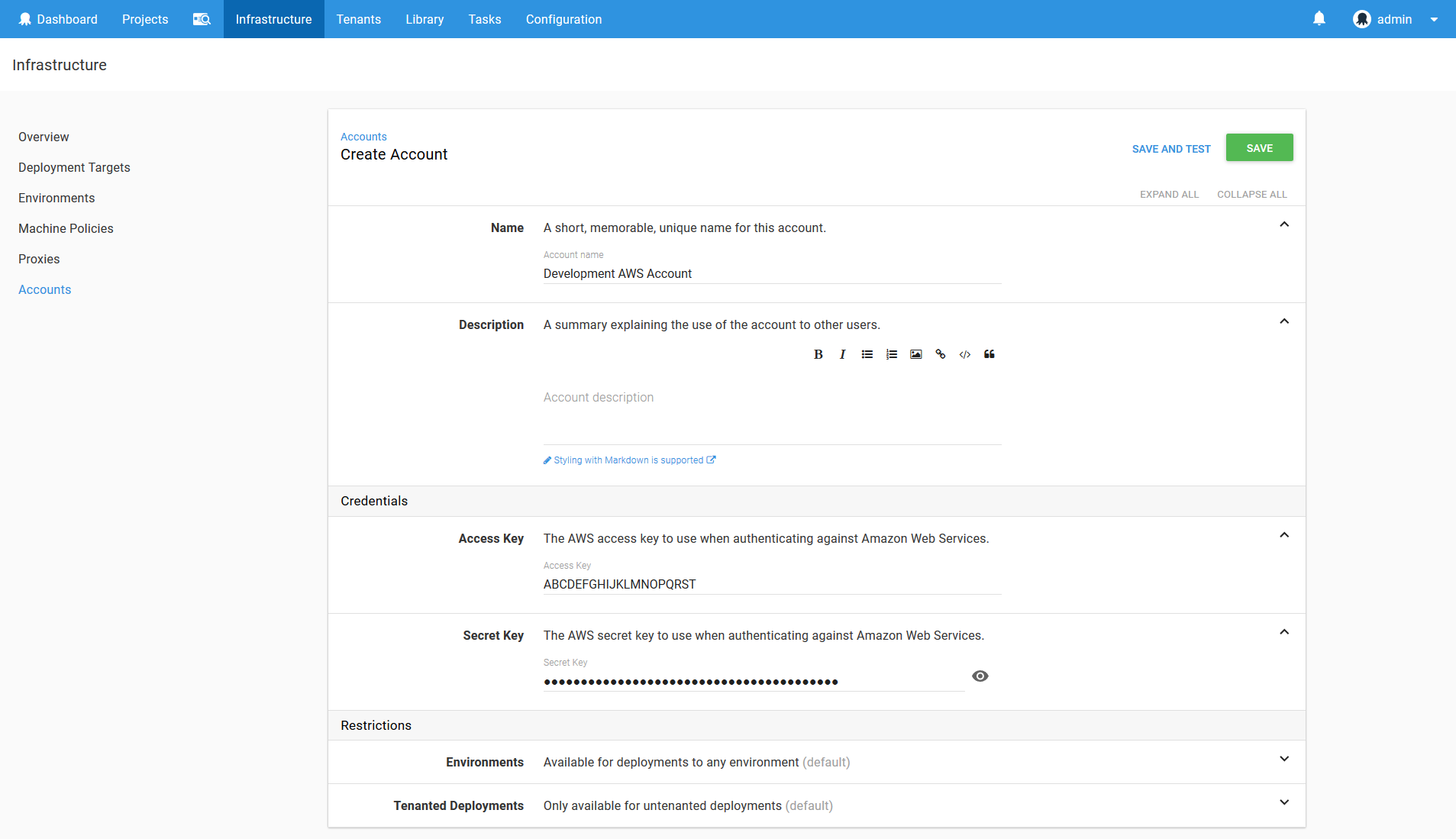Click the Account name input field
This screenshot has height=839, width=1456.
tap(771, 273)
